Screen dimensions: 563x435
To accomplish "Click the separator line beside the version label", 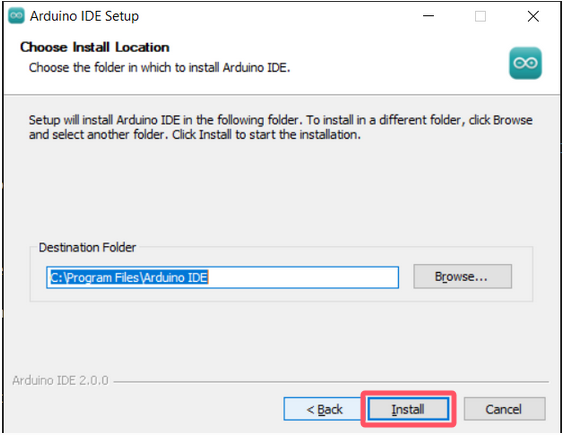I will click(x=331, y=382).
